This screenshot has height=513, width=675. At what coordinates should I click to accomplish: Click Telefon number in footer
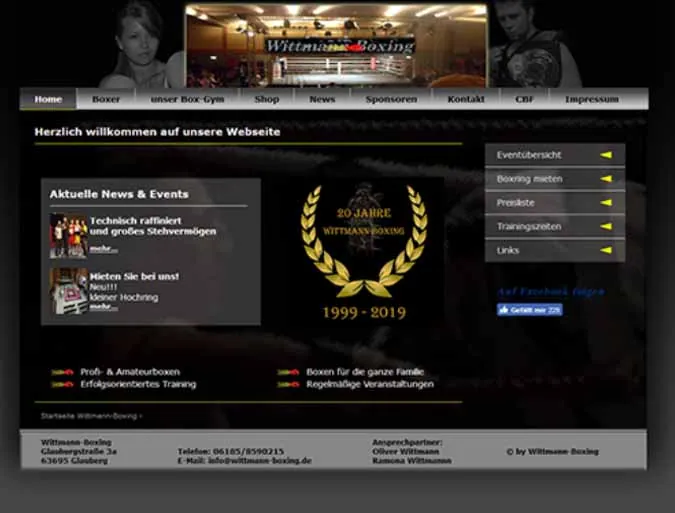(248, 451)
